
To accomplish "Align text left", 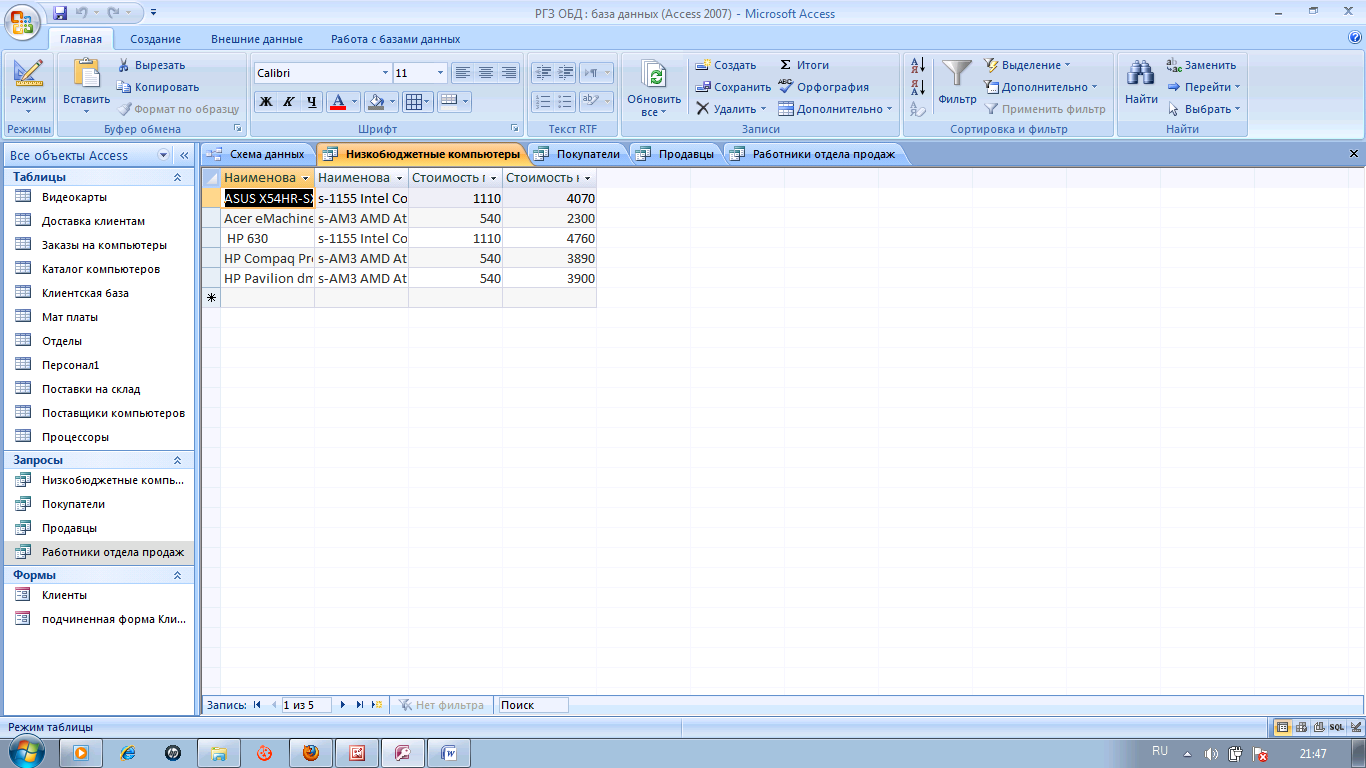I will pos(462,73).
